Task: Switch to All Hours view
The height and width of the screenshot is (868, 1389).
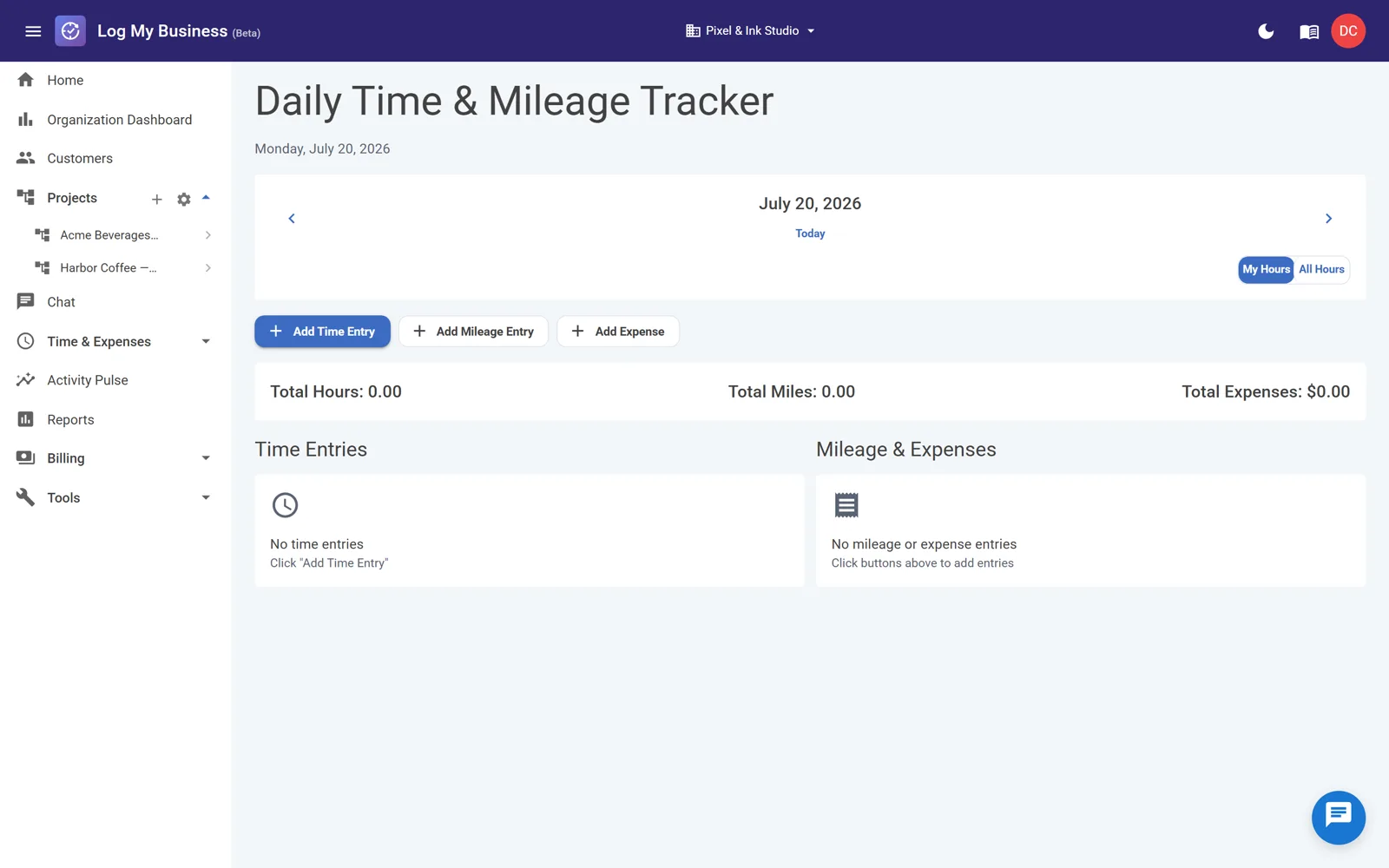Action: (1321, 269)
